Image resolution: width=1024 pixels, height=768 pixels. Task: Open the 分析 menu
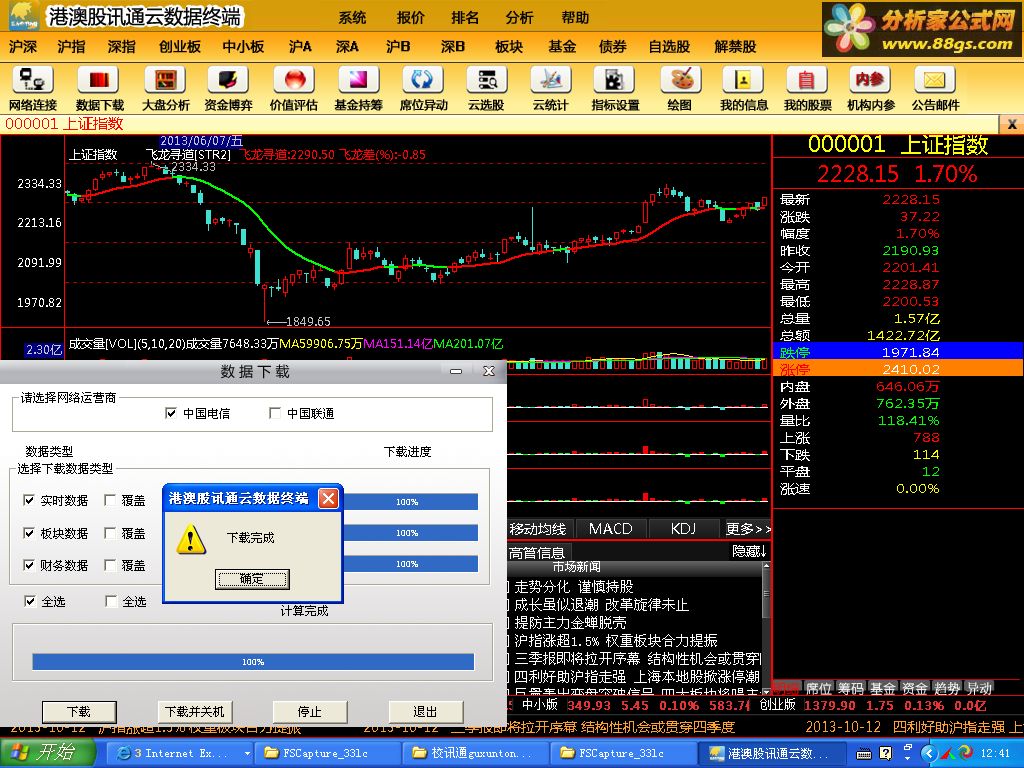pos(519,18)
